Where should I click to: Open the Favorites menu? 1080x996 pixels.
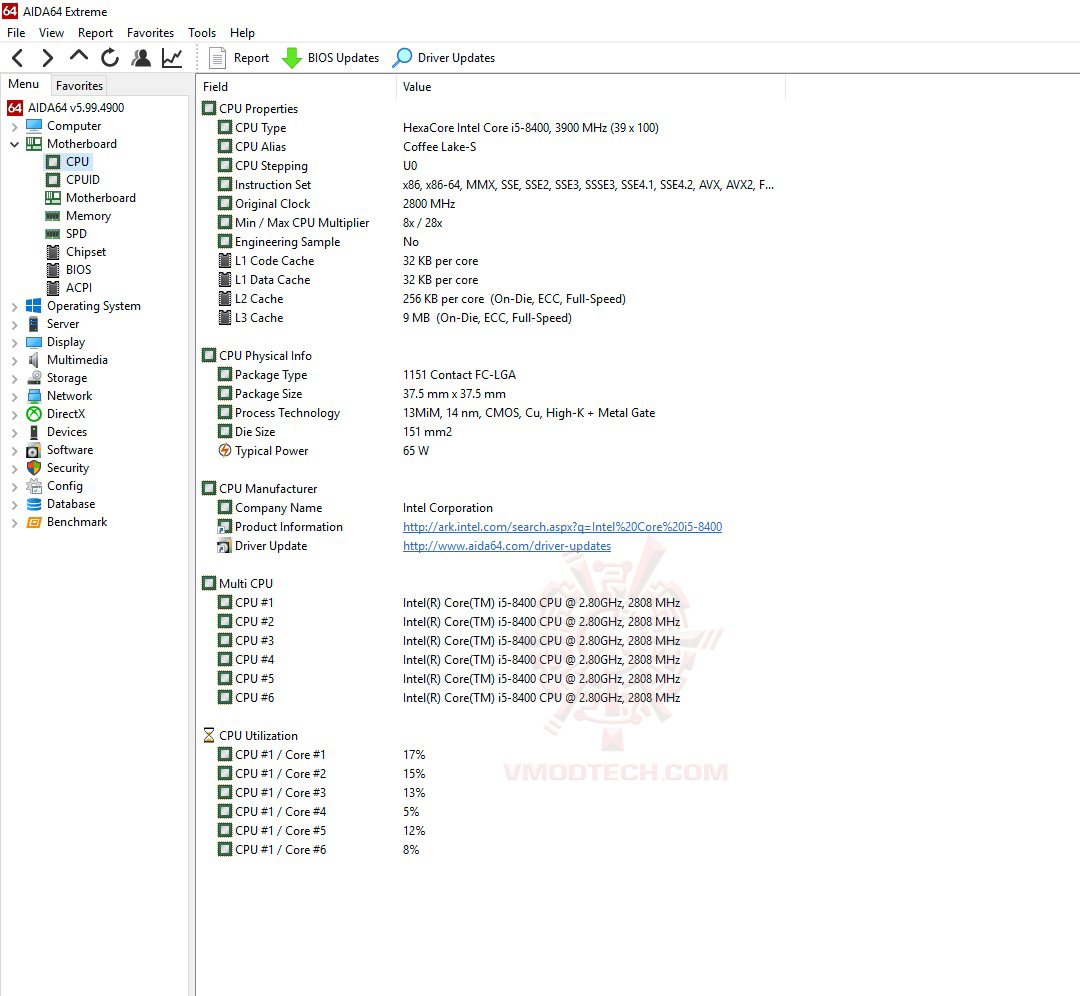[150, 32]
